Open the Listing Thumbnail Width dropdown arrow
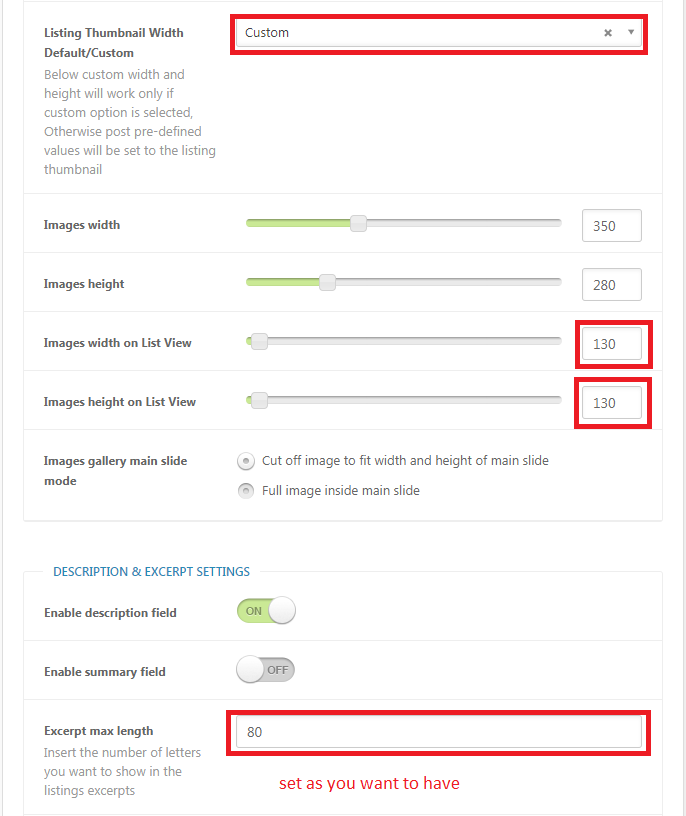 click(x=631, y=32)
